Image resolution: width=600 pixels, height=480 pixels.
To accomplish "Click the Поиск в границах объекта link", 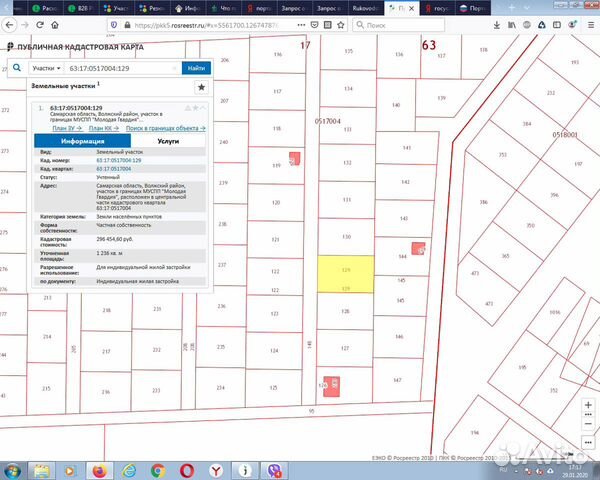I will coord(167,128).
